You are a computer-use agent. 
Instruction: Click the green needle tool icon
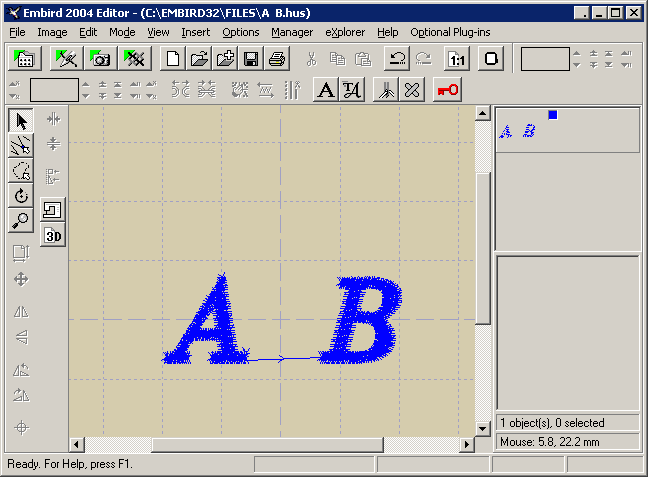tap(66, 58)
